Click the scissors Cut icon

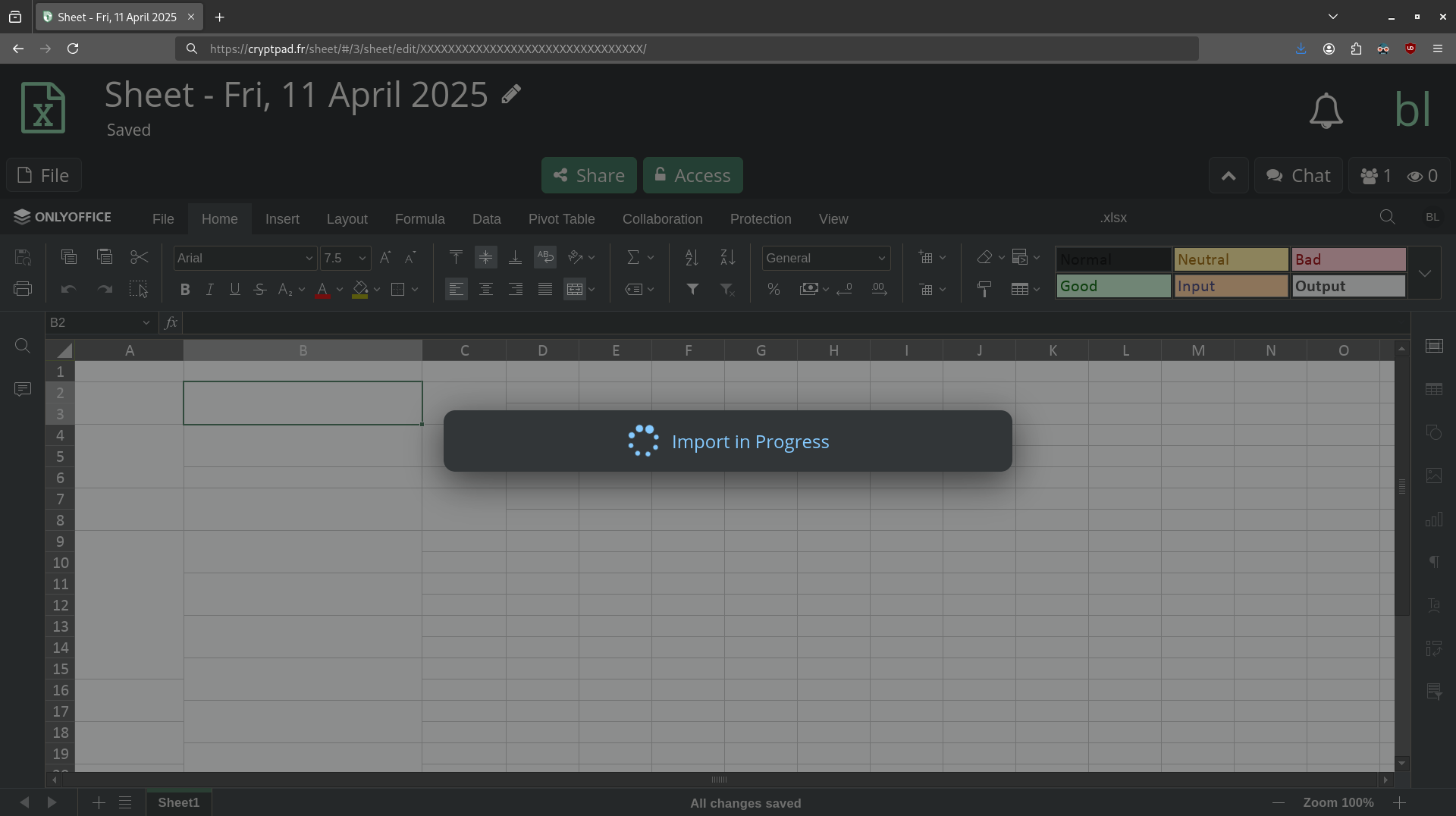point(139,257)
